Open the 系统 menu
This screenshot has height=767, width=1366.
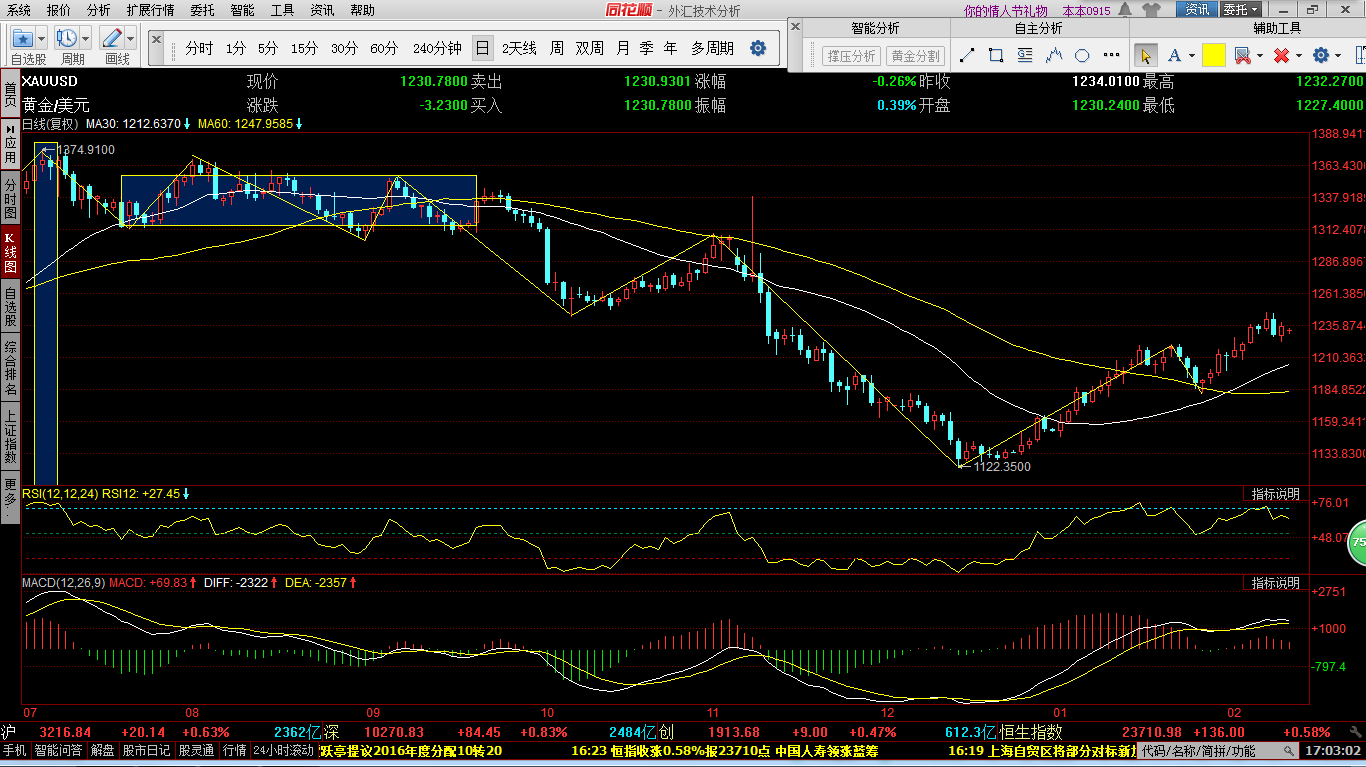coord(19,10)
